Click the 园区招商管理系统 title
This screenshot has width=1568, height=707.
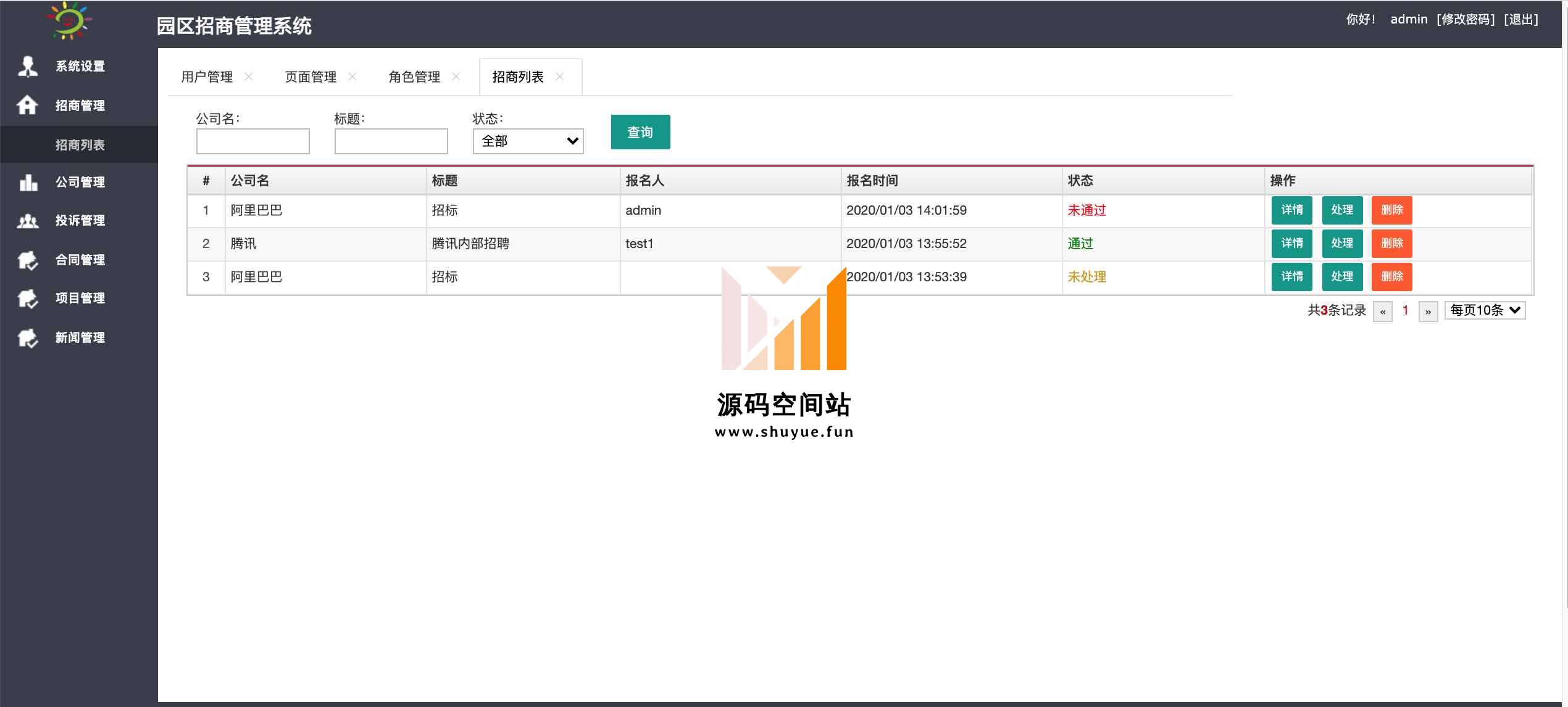(234, 26)
